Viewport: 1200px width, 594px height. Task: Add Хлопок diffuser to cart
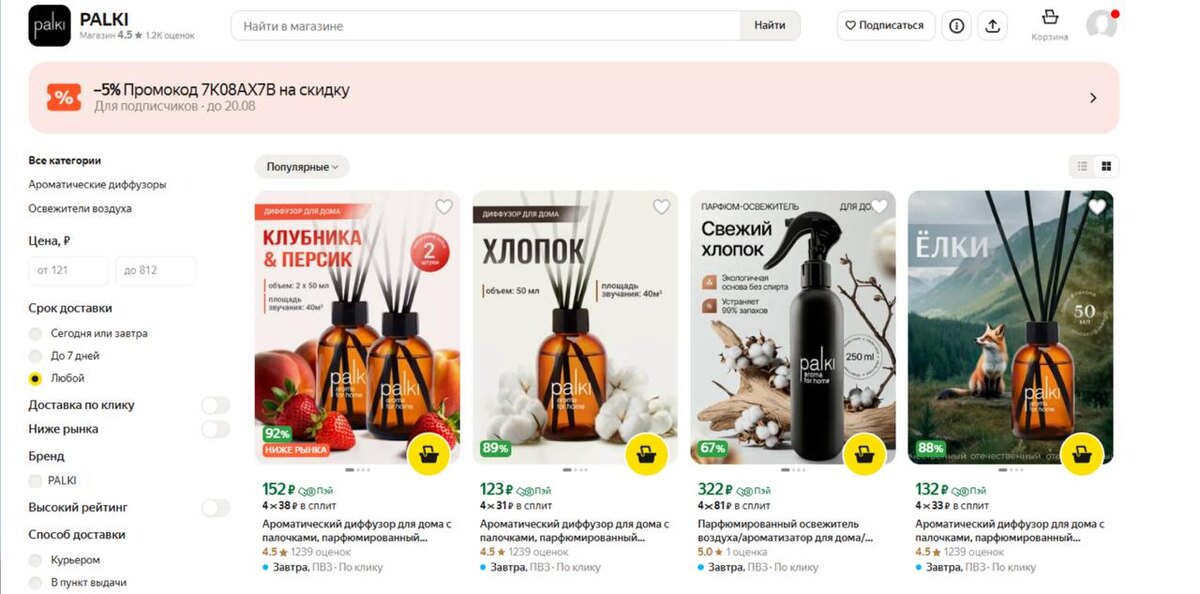[646, 455]
